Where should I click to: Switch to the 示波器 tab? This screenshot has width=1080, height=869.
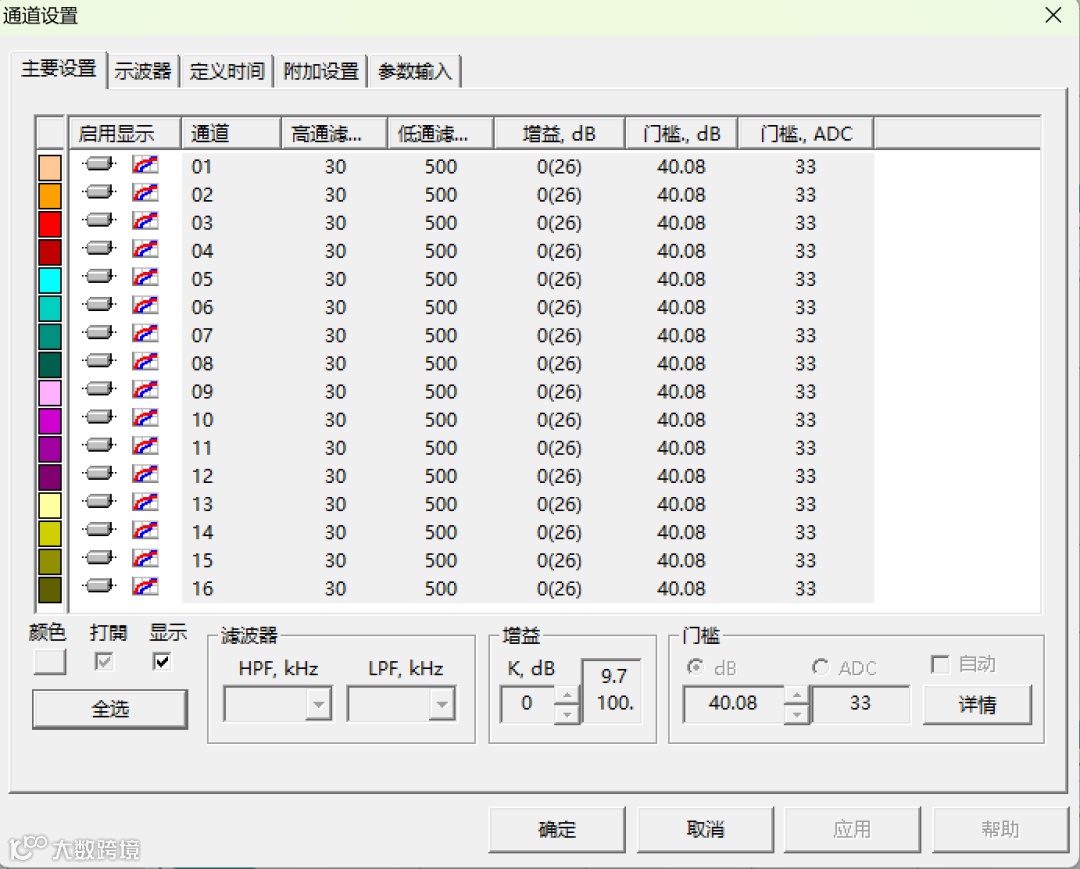click(x=143, y=71)
